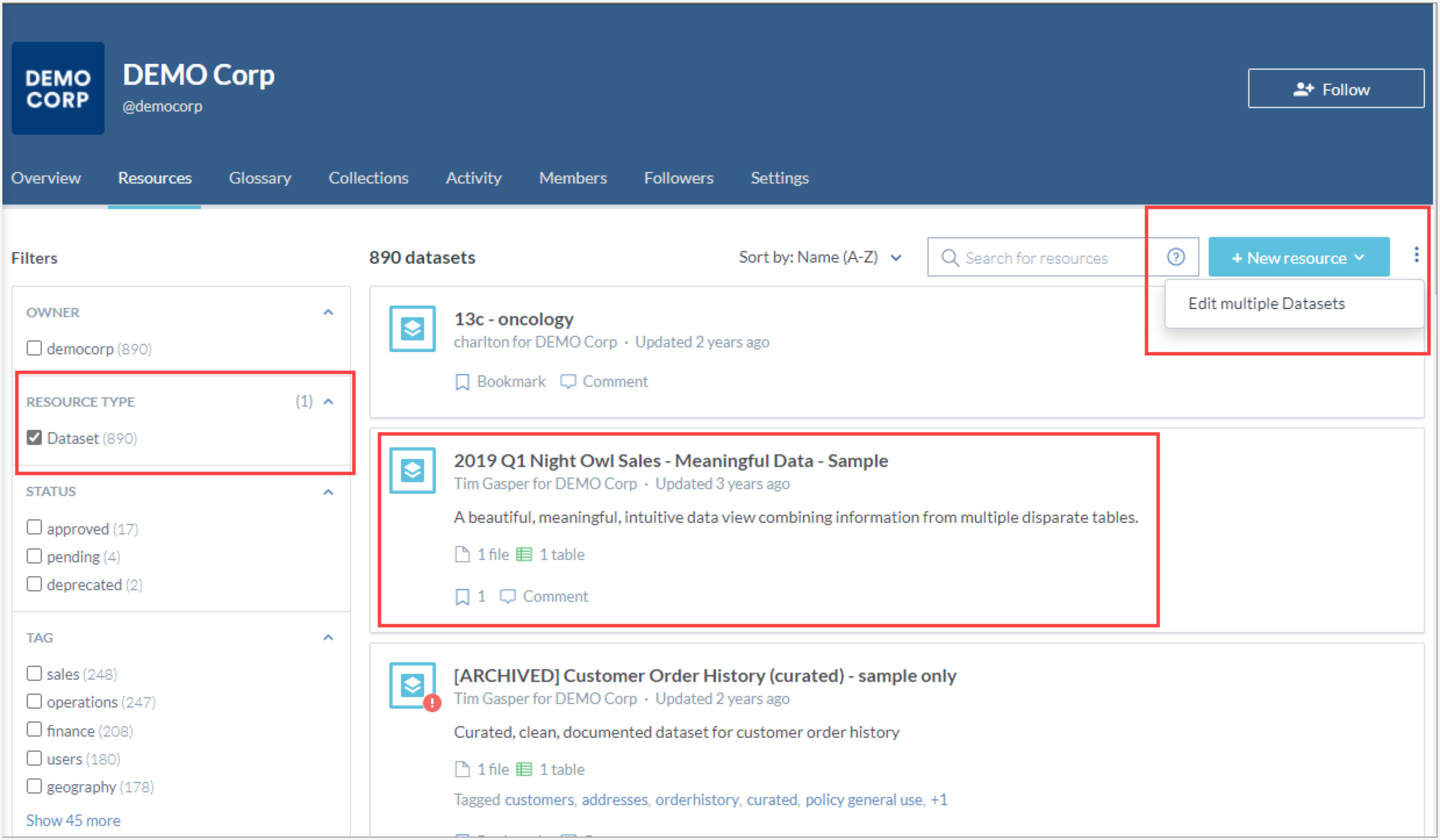Open the three-dot more options menu
This screenshot has width=1440, height=840.
pos(1416,255)
